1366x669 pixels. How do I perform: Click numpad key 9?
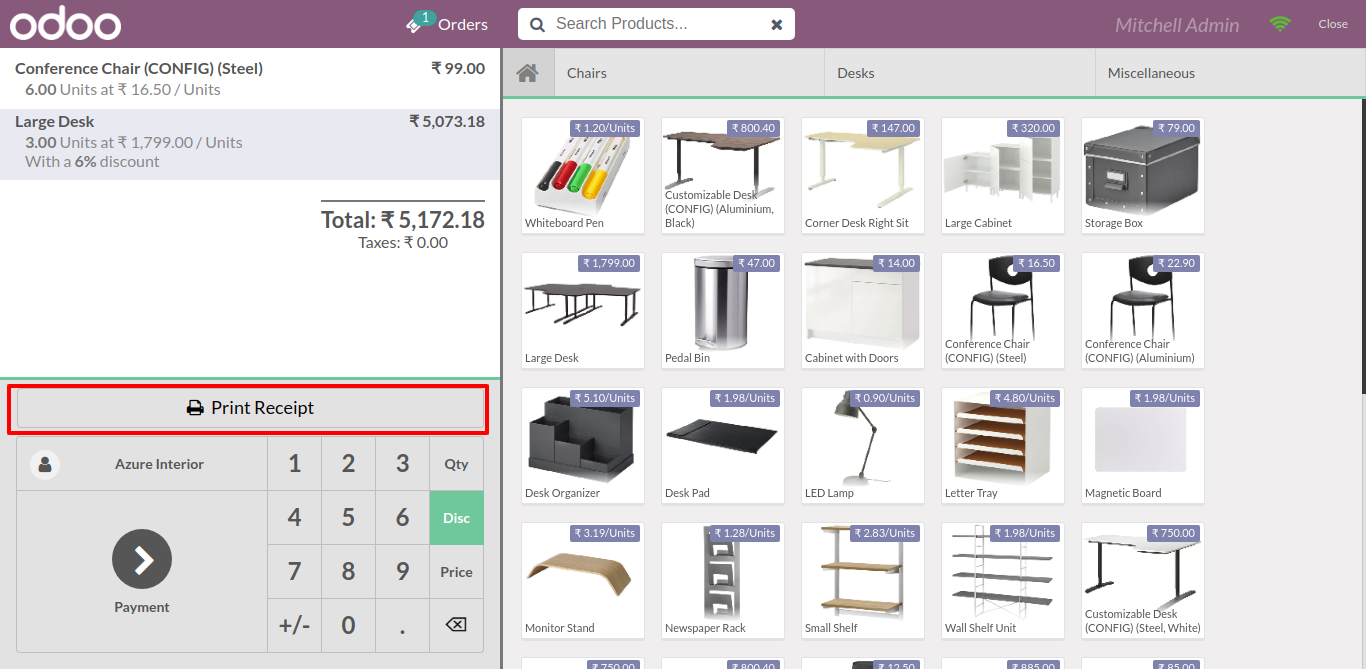point(402,572)
